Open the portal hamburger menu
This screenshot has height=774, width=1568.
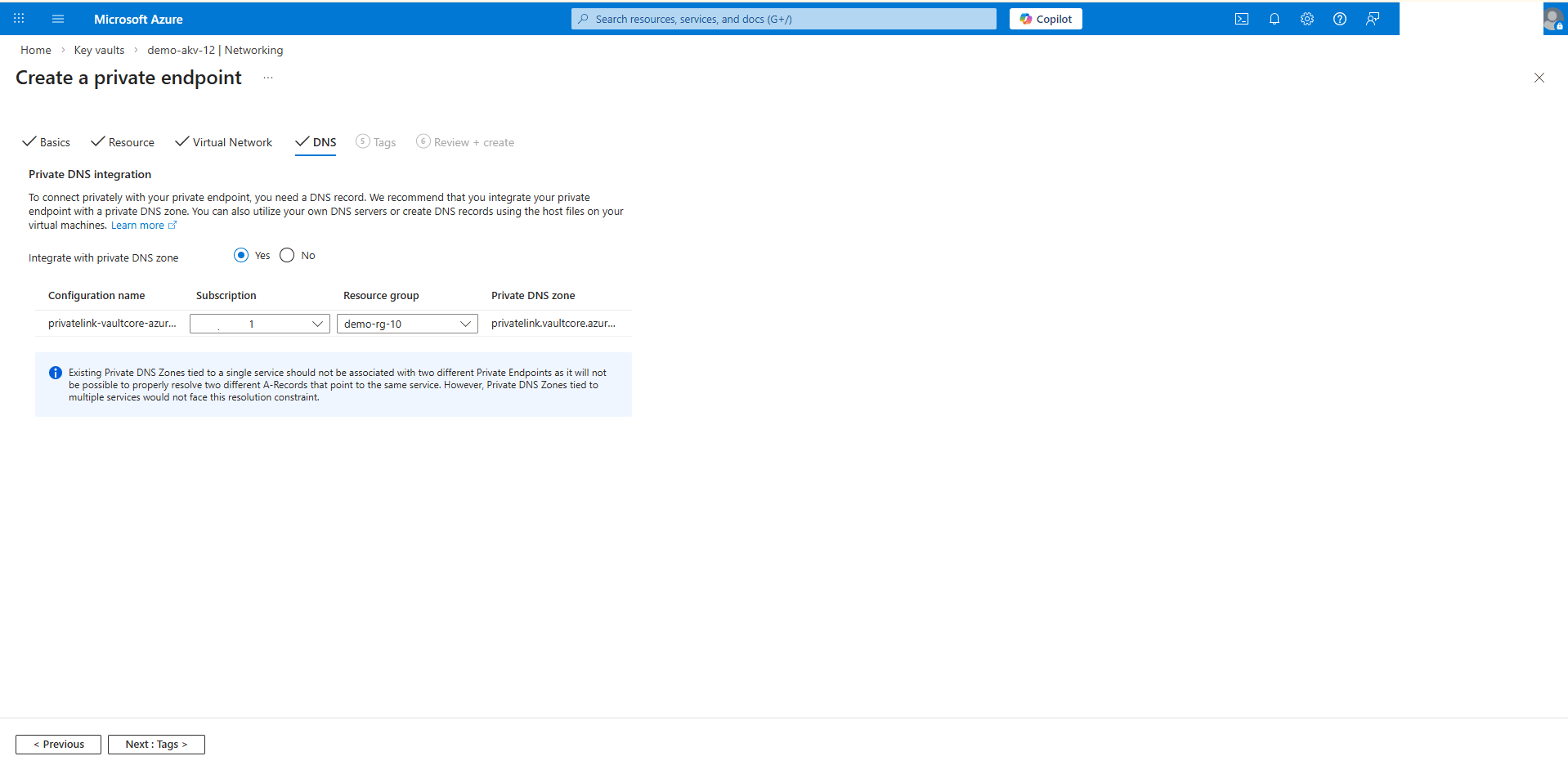(x=57, y=18)
